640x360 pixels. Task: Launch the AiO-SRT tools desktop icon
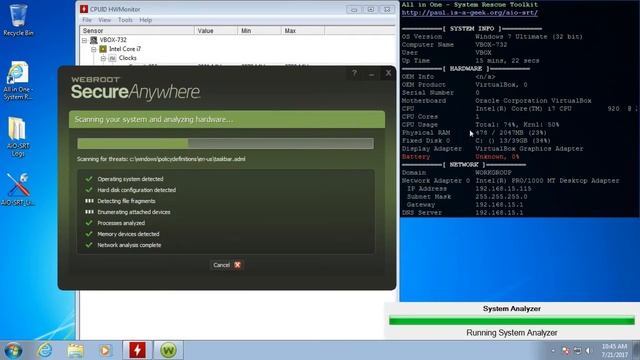[18, 189]
